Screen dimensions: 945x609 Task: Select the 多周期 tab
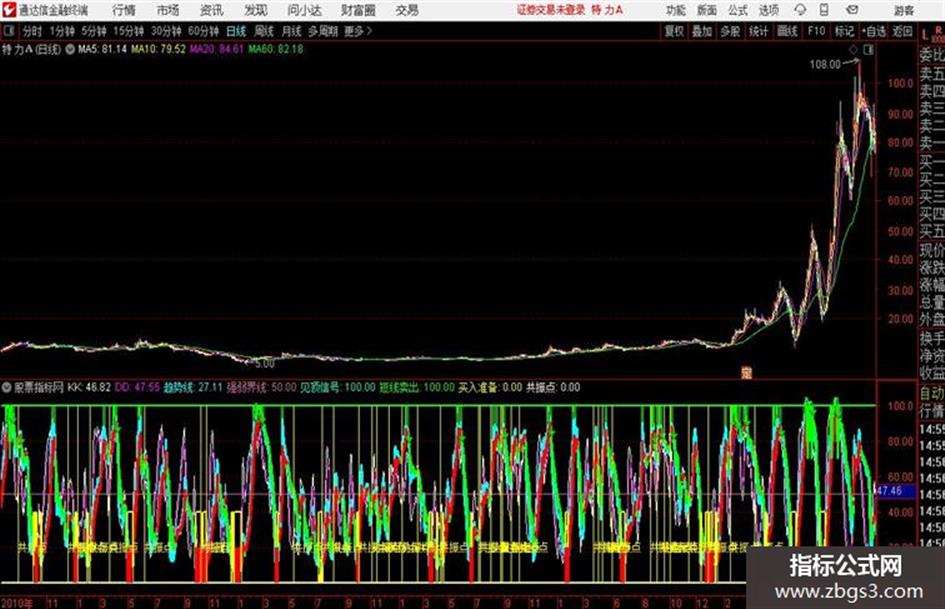(x=322, y=31)
